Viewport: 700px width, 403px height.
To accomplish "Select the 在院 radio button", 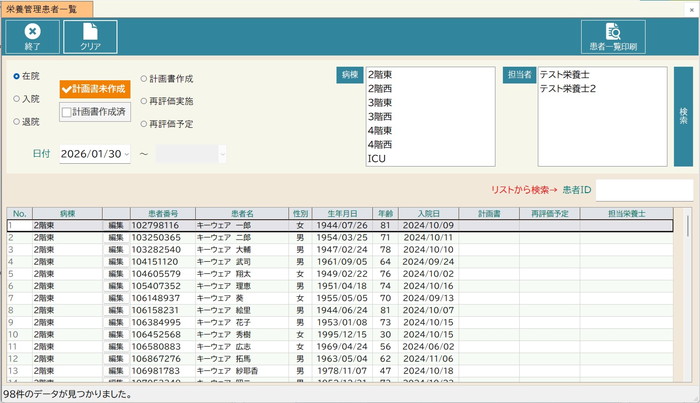I will coord(17,76).
